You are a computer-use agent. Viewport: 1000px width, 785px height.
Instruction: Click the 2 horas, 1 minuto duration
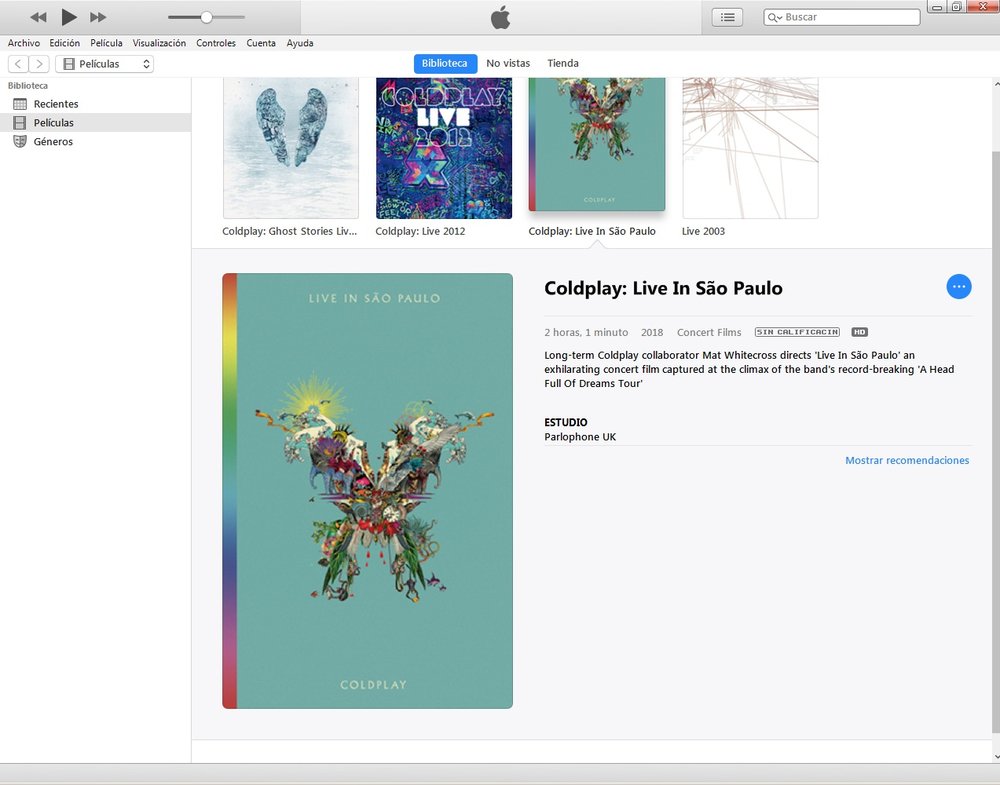click(x=586, y=332)
